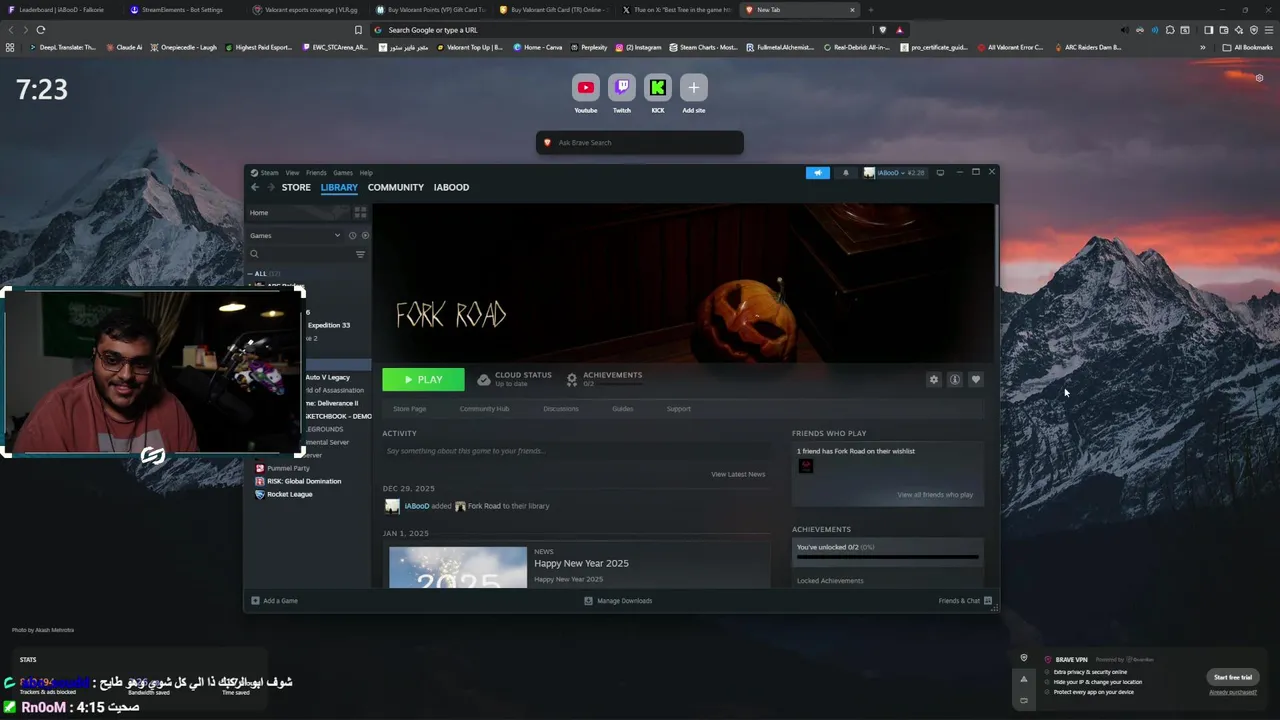
Task: Click Start free trial for Brave VPN
Action: coord(1233,677)
